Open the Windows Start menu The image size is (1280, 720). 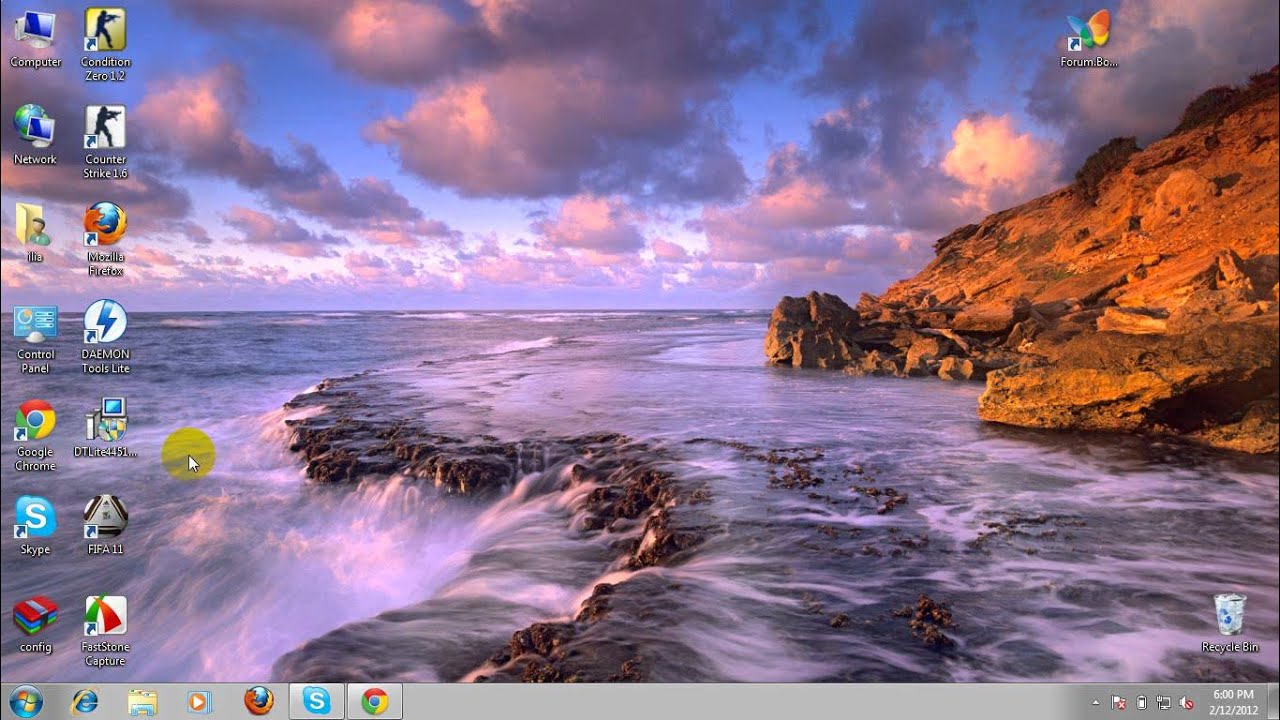[x=26, y=701]
